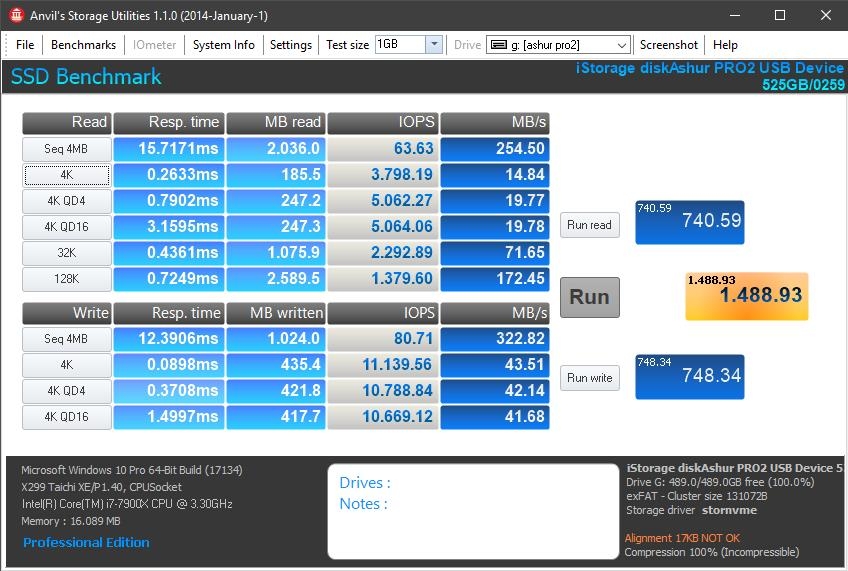Maximize the Anvil's Storage Utilities window
Image resolution: width=848 pixels, height=571 pixels.
point(780,15)
